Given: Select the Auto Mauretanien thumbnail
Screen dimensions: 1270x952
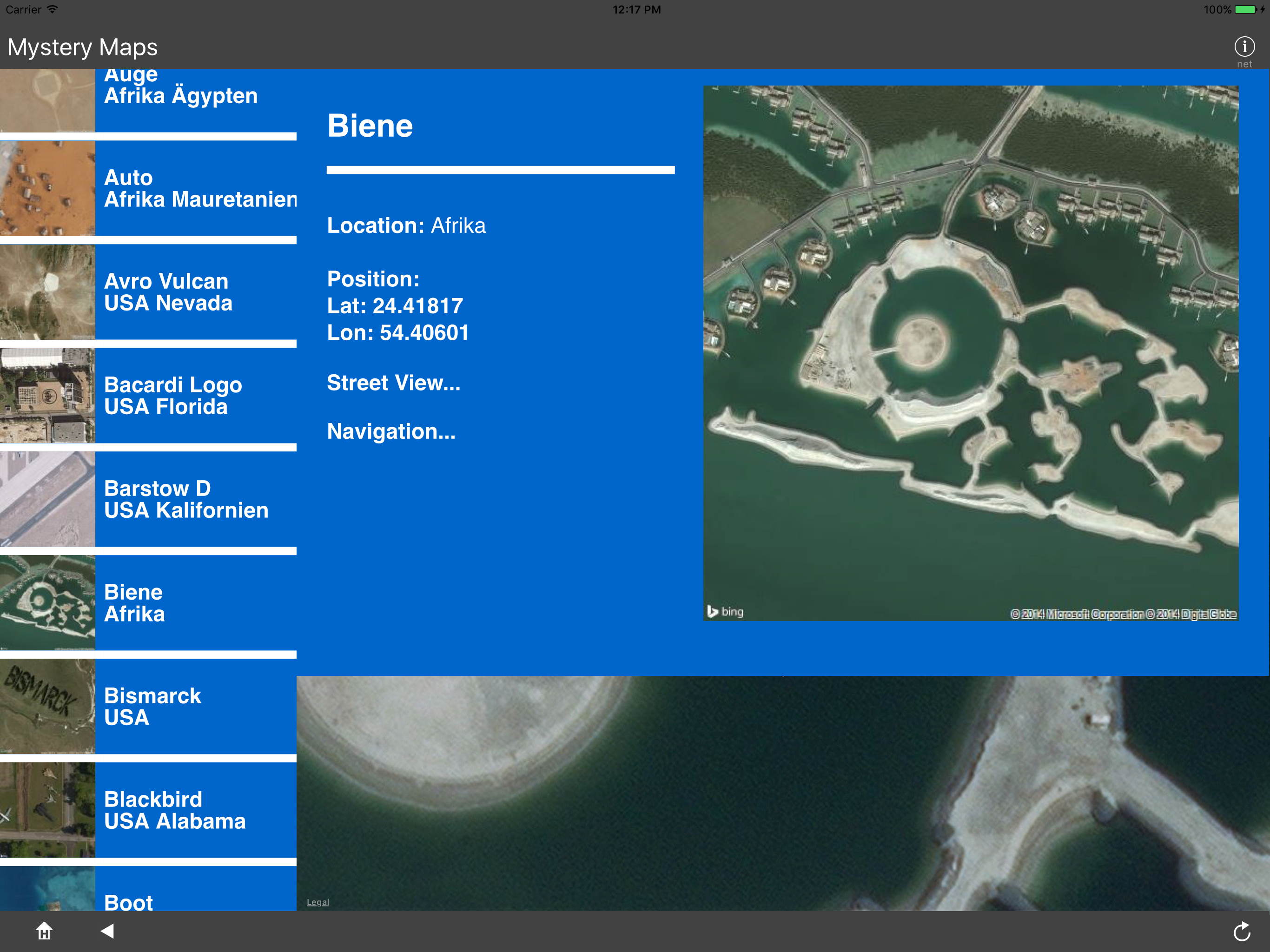Looking at the screenshot, I should [x=47, y=188].
